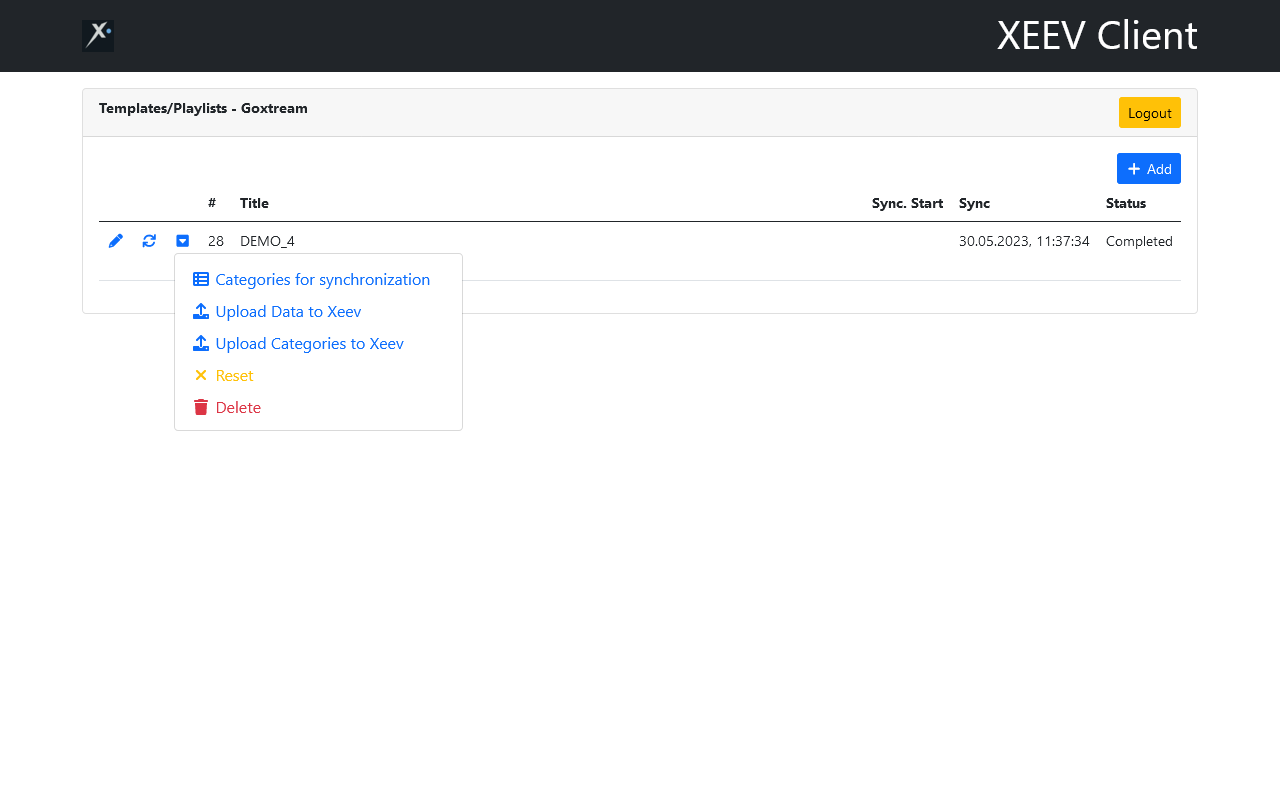Choose Upload Categories to Xeev
1280x800 pixels.
coord(309,344)
